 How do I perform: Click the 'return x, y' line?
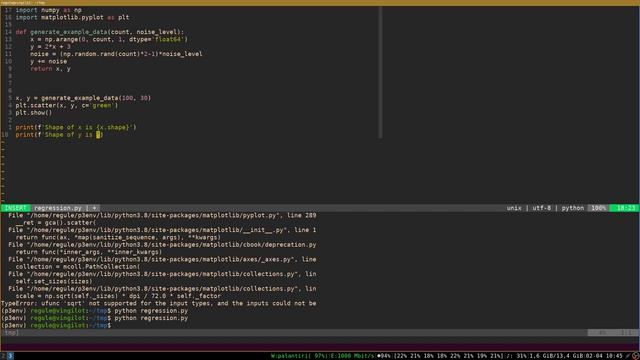click(x=50, y=69)
